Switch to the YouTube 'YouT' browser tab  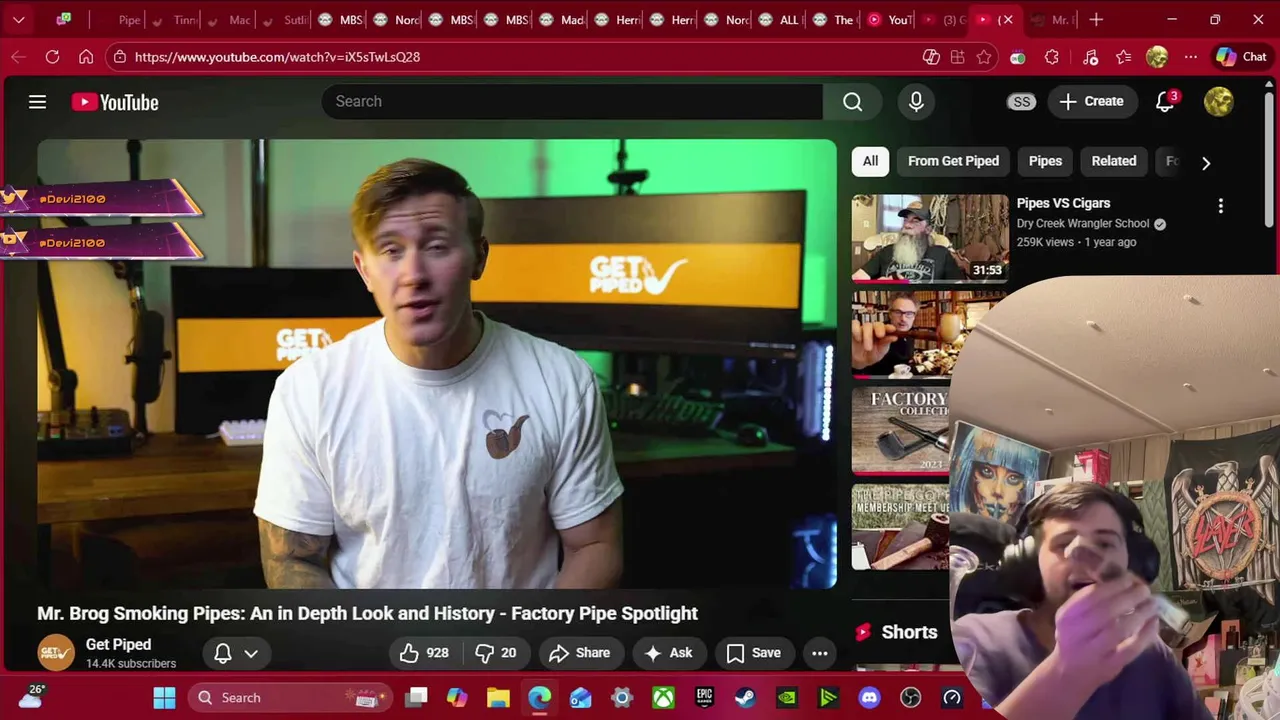889,19
